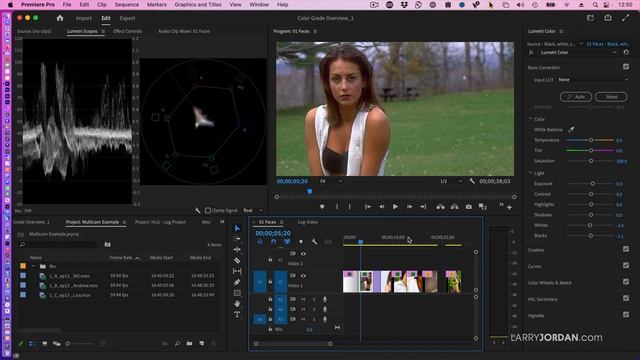The width and height of the screenshot is (640, 360).
Task: Open the Lumetri Color effect dropdown
Action: pyautogui.click(x=578, y=52)
